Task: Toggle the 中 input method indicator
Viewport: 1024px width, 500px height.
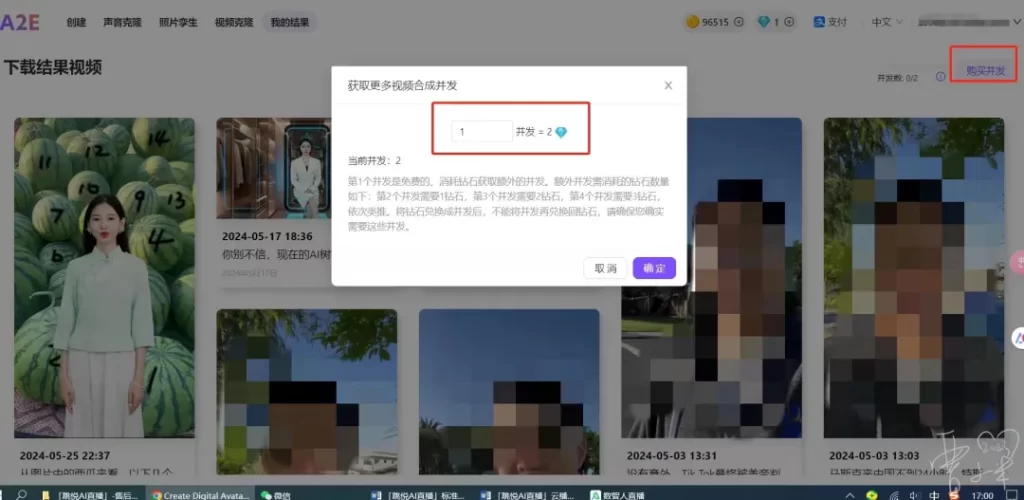Action: point(935,495)
